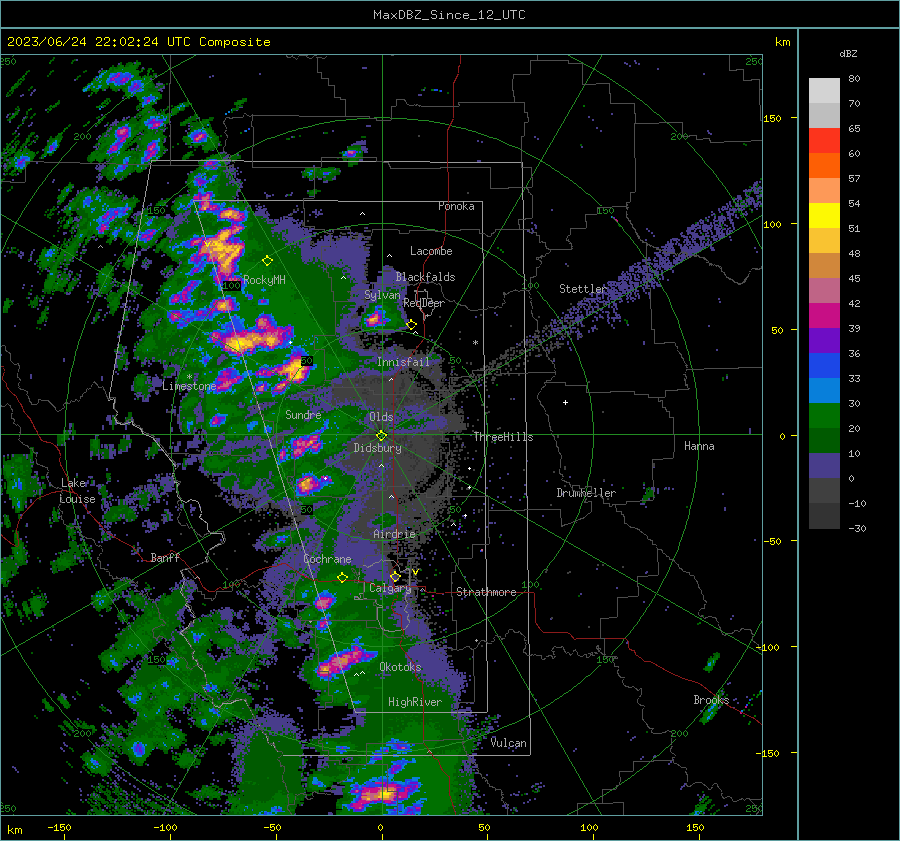Image resolution: width=900 pixels, height=841 pixels.
Task: Click the 80 dBZ value in the legend
Action: coord(854,79)
